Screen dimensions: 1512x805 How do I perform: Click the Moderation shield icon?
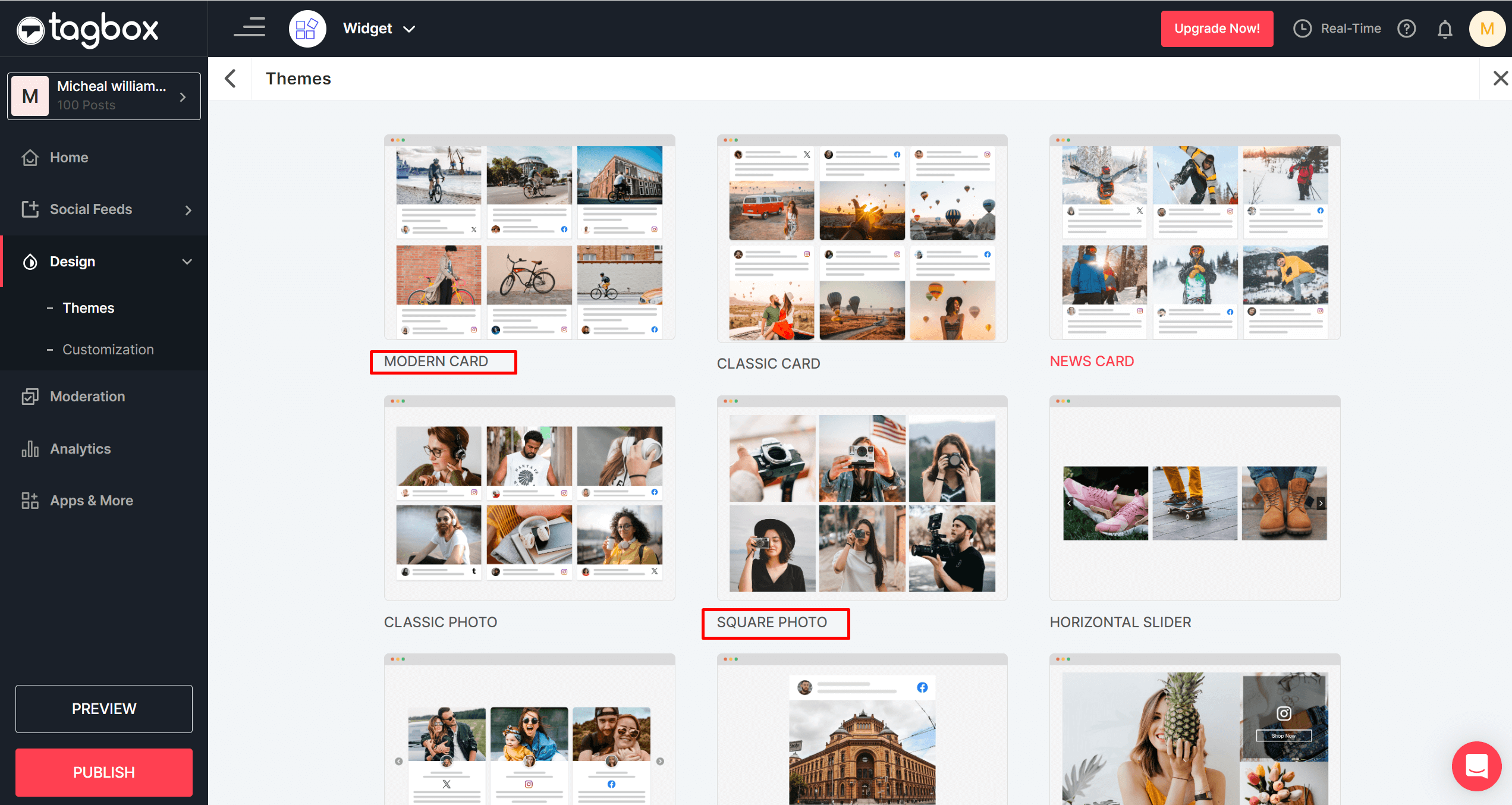[x=30, y=397]
